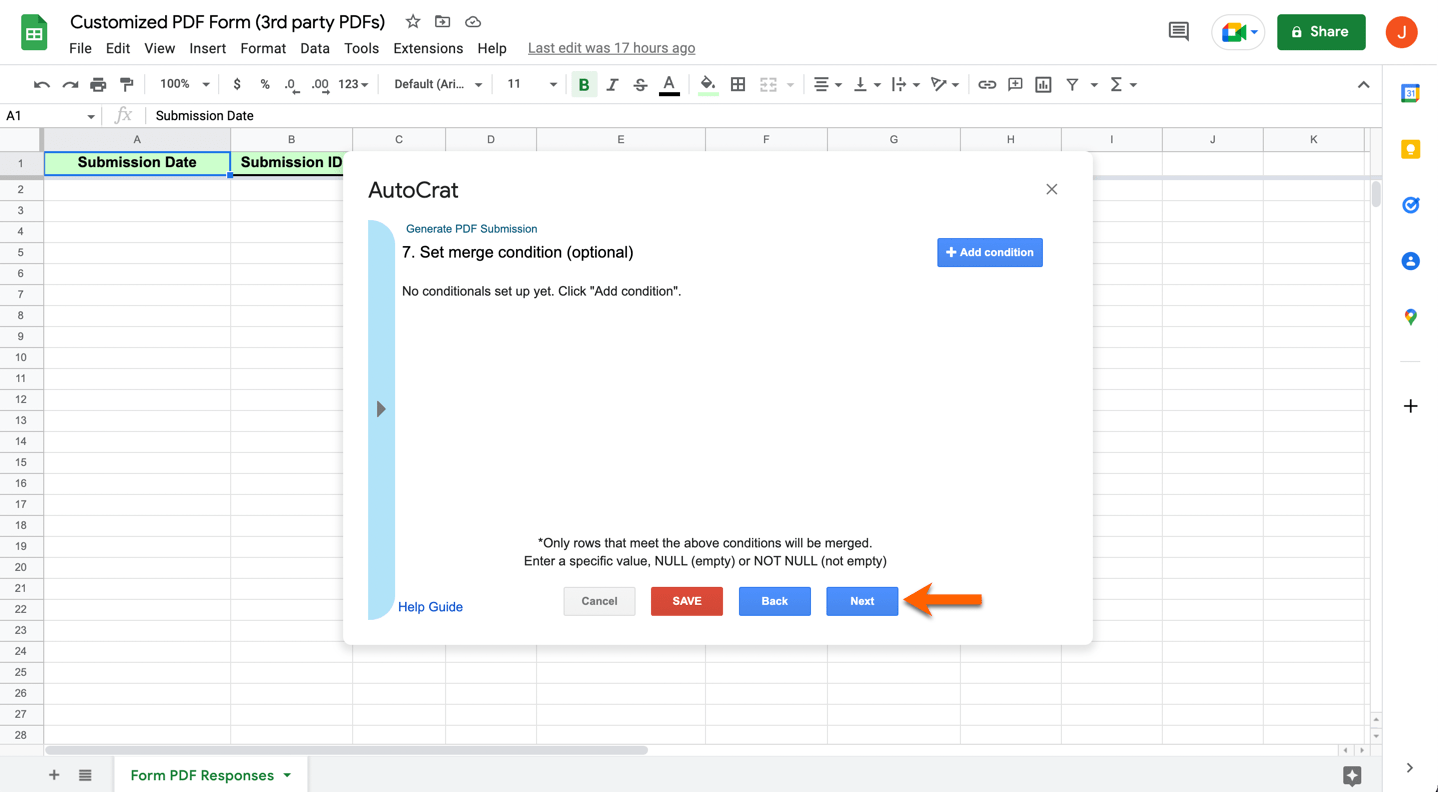Open the zoom level dropdown
Viewport: 1440px width, 792px height.
(x=185, y=85)
